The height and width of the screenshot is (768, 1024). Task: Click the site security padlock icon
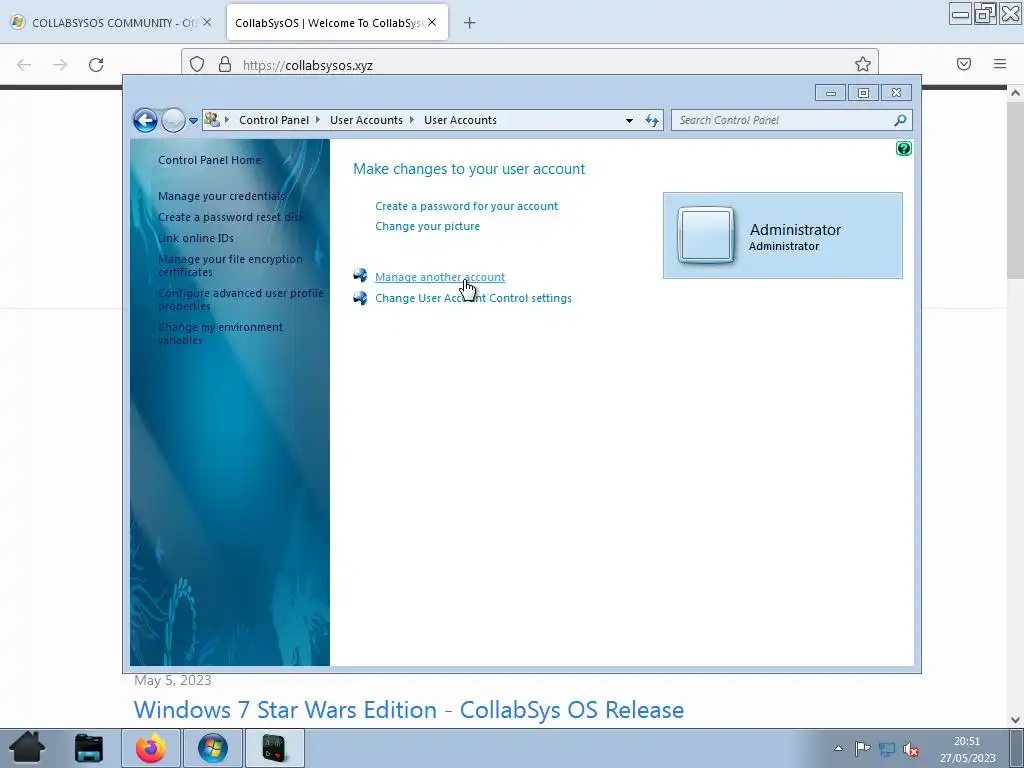pyautogui.click(x=225, y=64)
